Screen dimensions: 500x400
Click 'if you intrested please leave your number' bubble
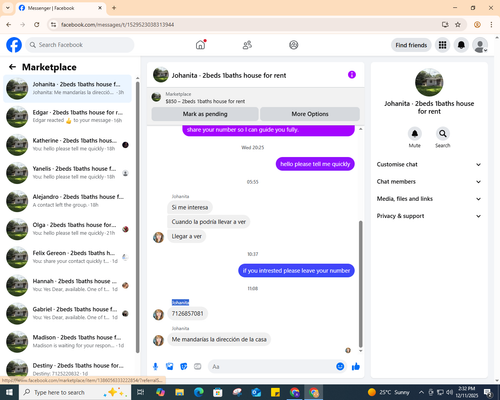(296, 271)
